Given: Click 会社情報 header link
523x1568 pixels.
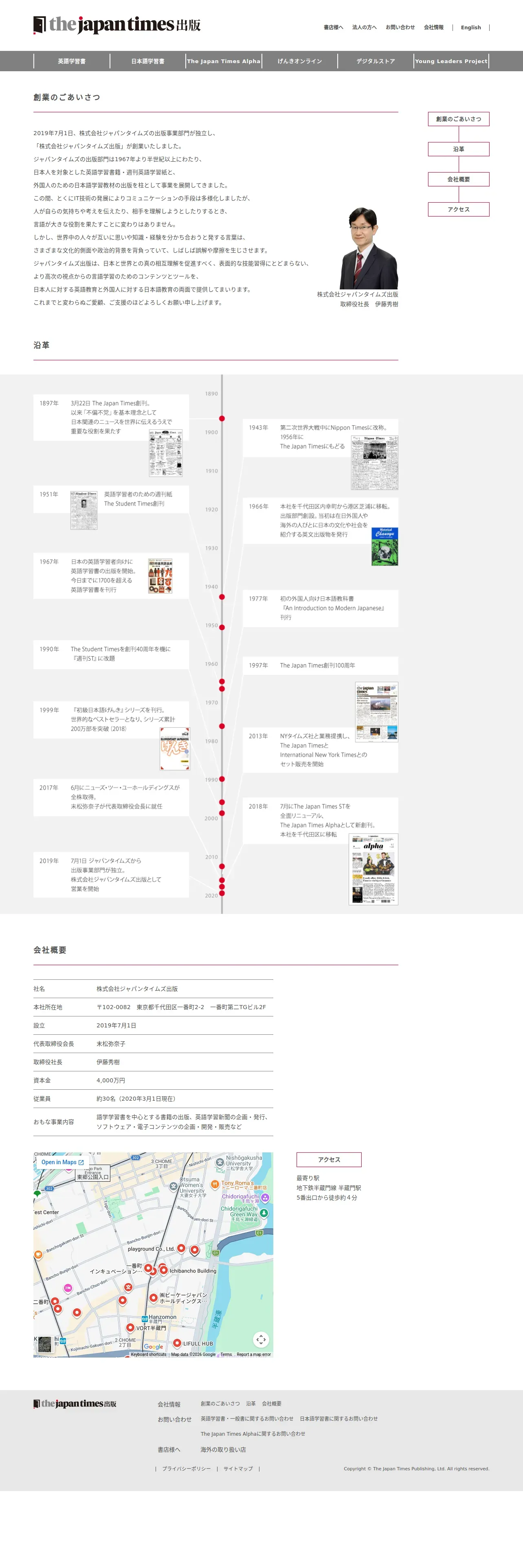Looking at the screenshot, I should point(433,27).
